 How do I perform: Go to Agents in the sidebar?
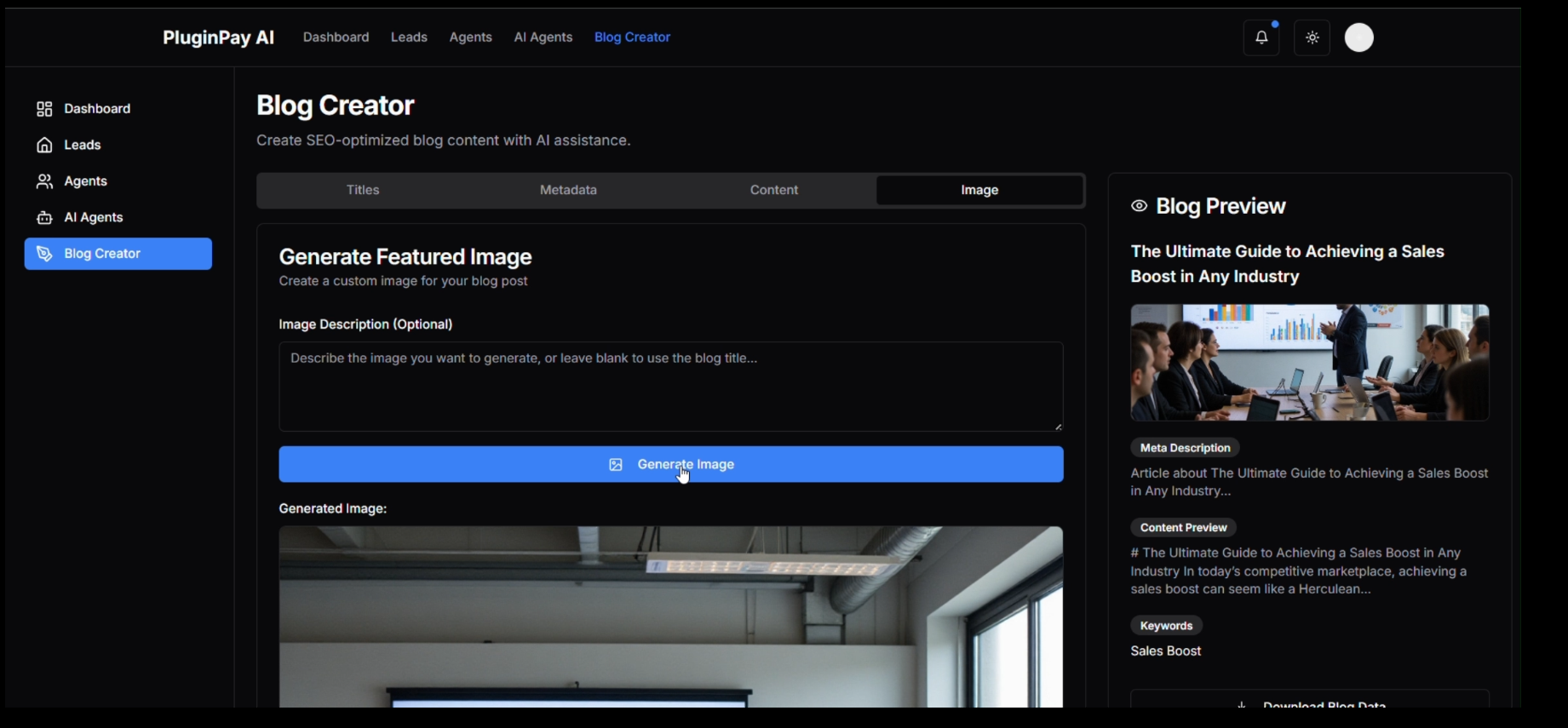(x=118, y=181)
